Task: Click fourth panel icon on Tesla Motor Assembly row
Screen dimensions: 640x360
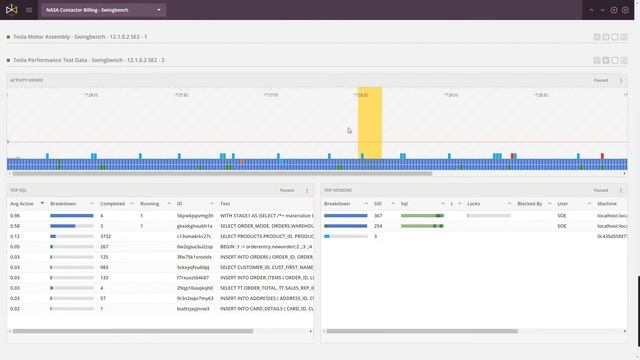Action: pos(624,37)
